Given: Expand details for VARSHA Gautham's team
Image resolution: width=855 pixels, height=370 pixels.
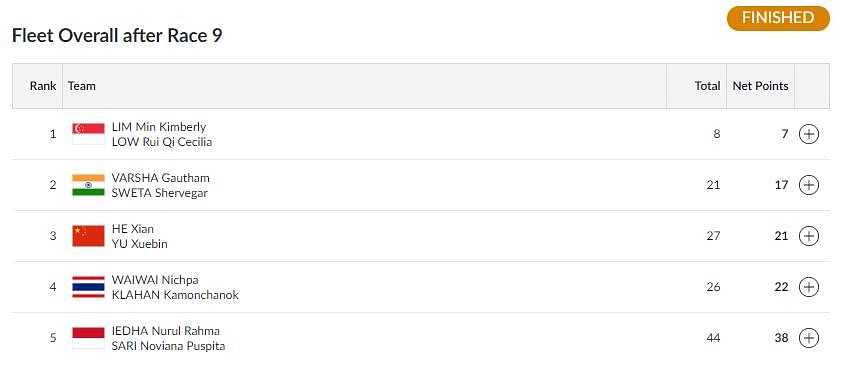Looking at the screenshot, I should [809, 185].
